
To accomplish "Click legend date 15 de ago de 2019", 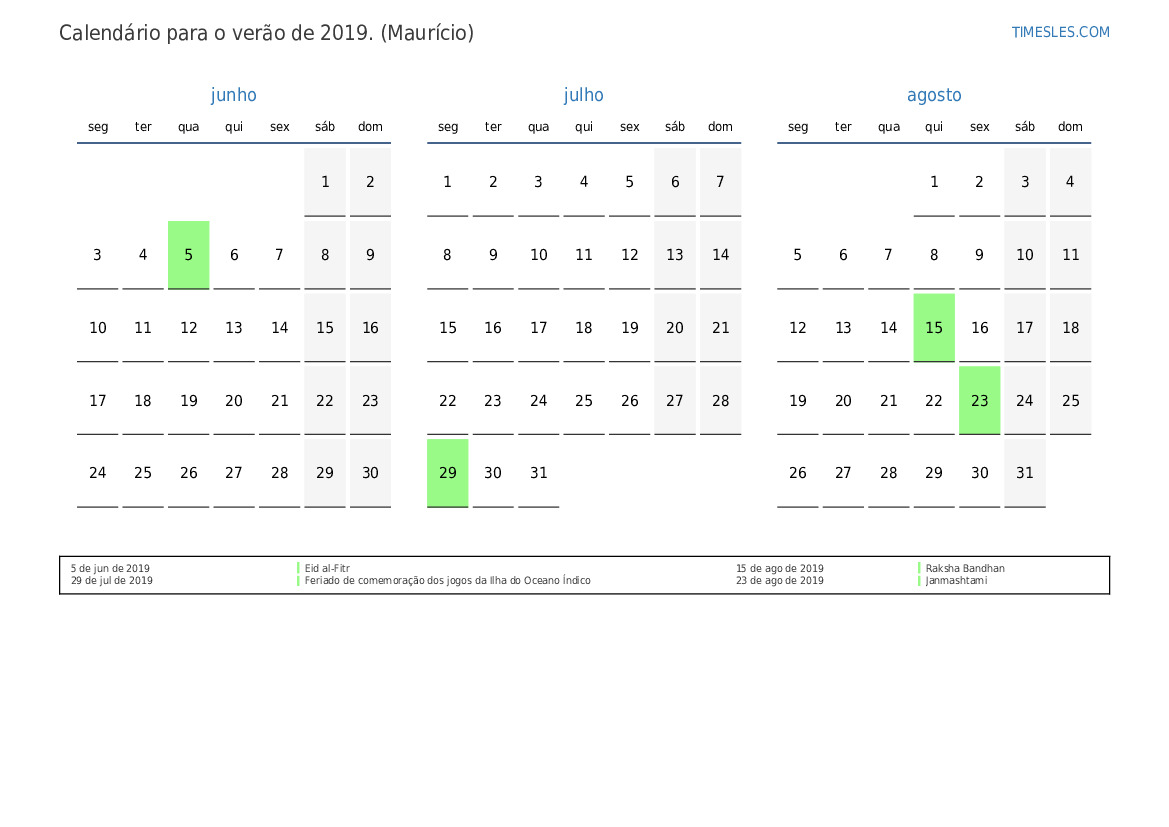I will 780,568.
